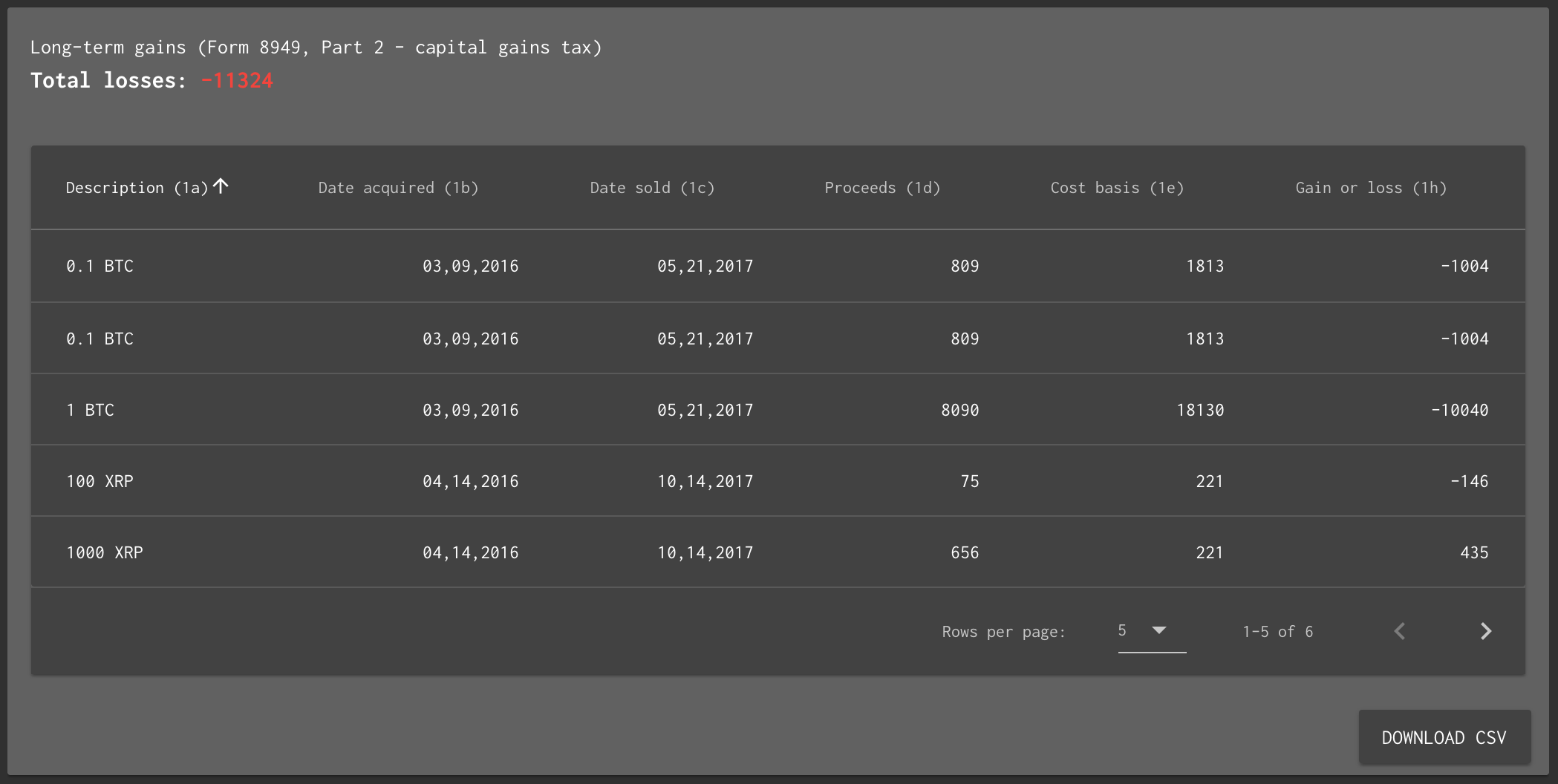Sort by Date acquired (1b) header
Viewport: 1558px width, 784px height.
click(x=398, y=188)
